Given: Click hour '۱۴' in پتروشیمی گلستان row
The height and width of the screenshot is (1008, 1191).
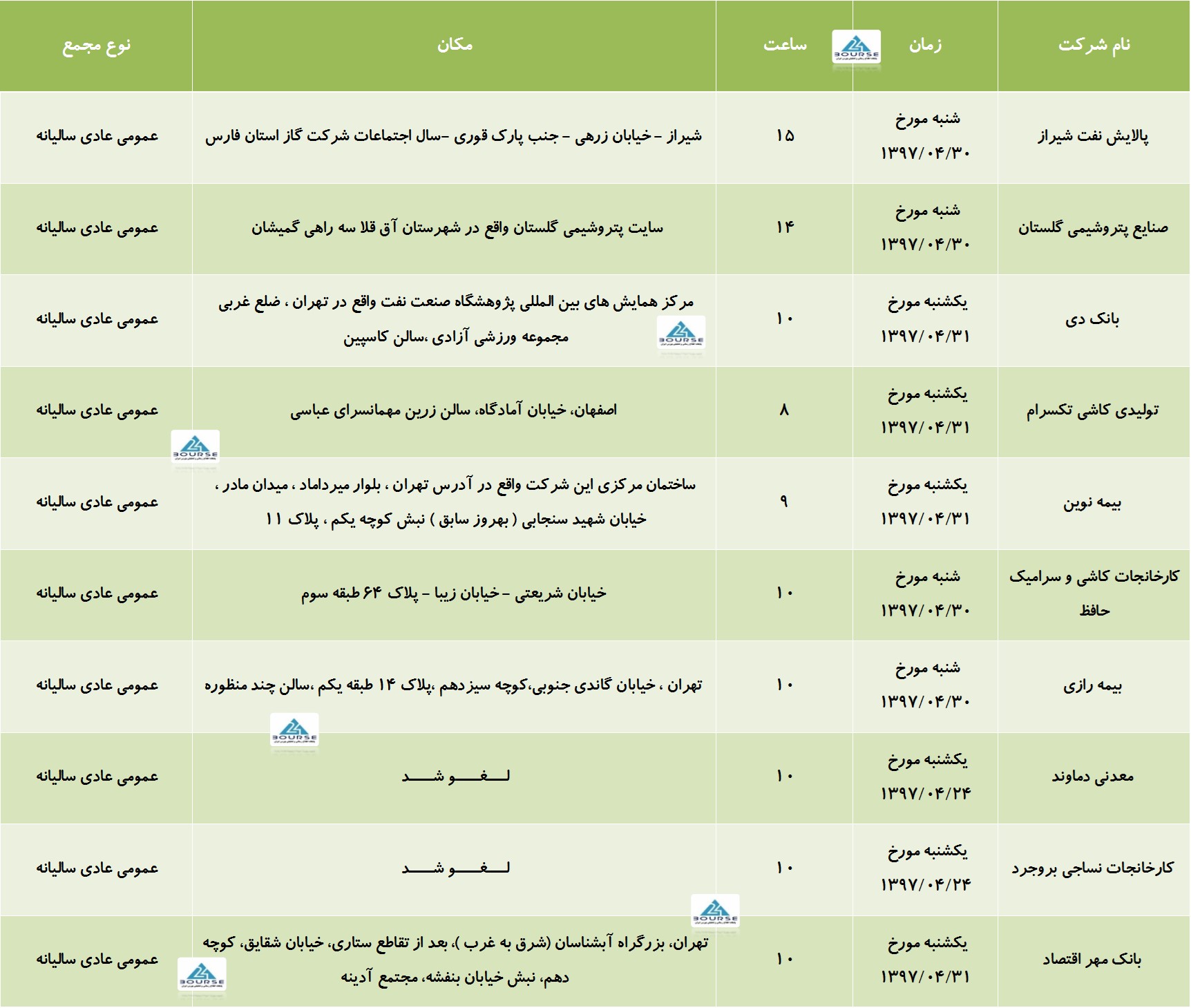Looking at the screenshot, I should pyautogui.click(x=785, y=227).
